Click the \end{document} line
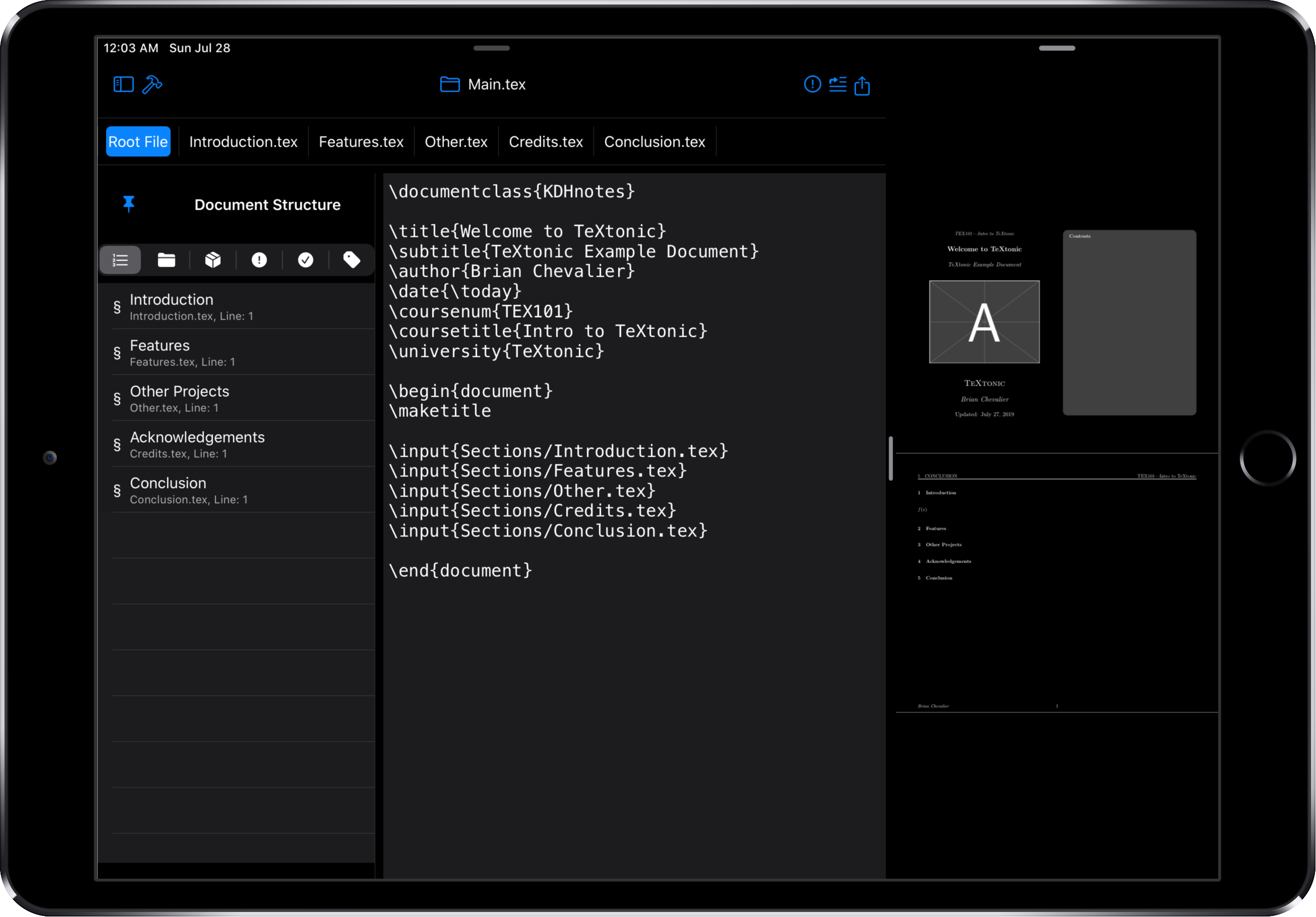This screenshot has height=917, width=1316. [460, 571]
